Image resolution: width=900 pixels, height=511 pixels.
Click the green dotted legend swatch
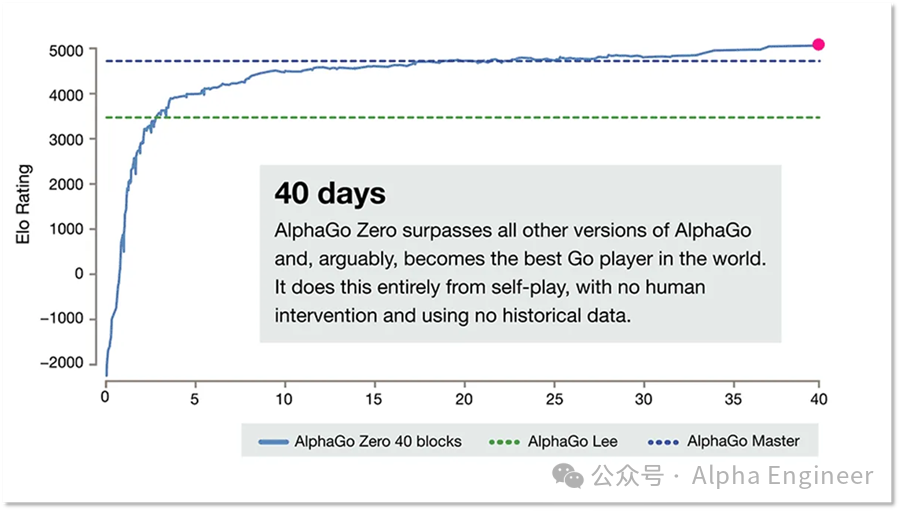[x=504, y=442]
